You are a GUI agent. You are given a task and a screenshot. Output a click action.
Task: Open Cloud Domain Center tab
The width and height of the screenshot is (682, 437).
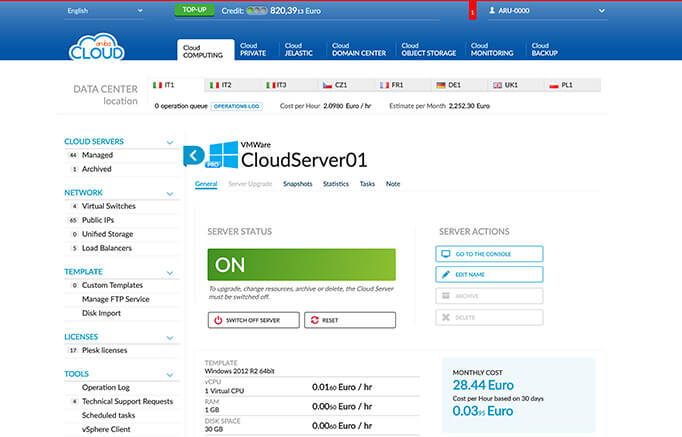pos(359,50)
